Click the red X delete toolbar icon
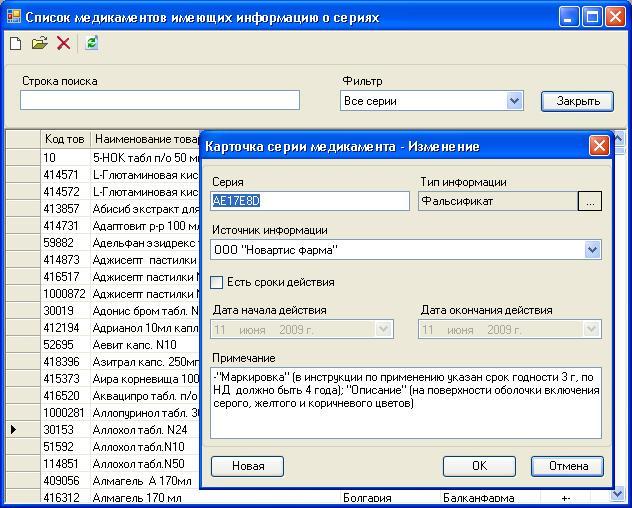The height and width of the screenshot is (508, 632). click(63, 43)
